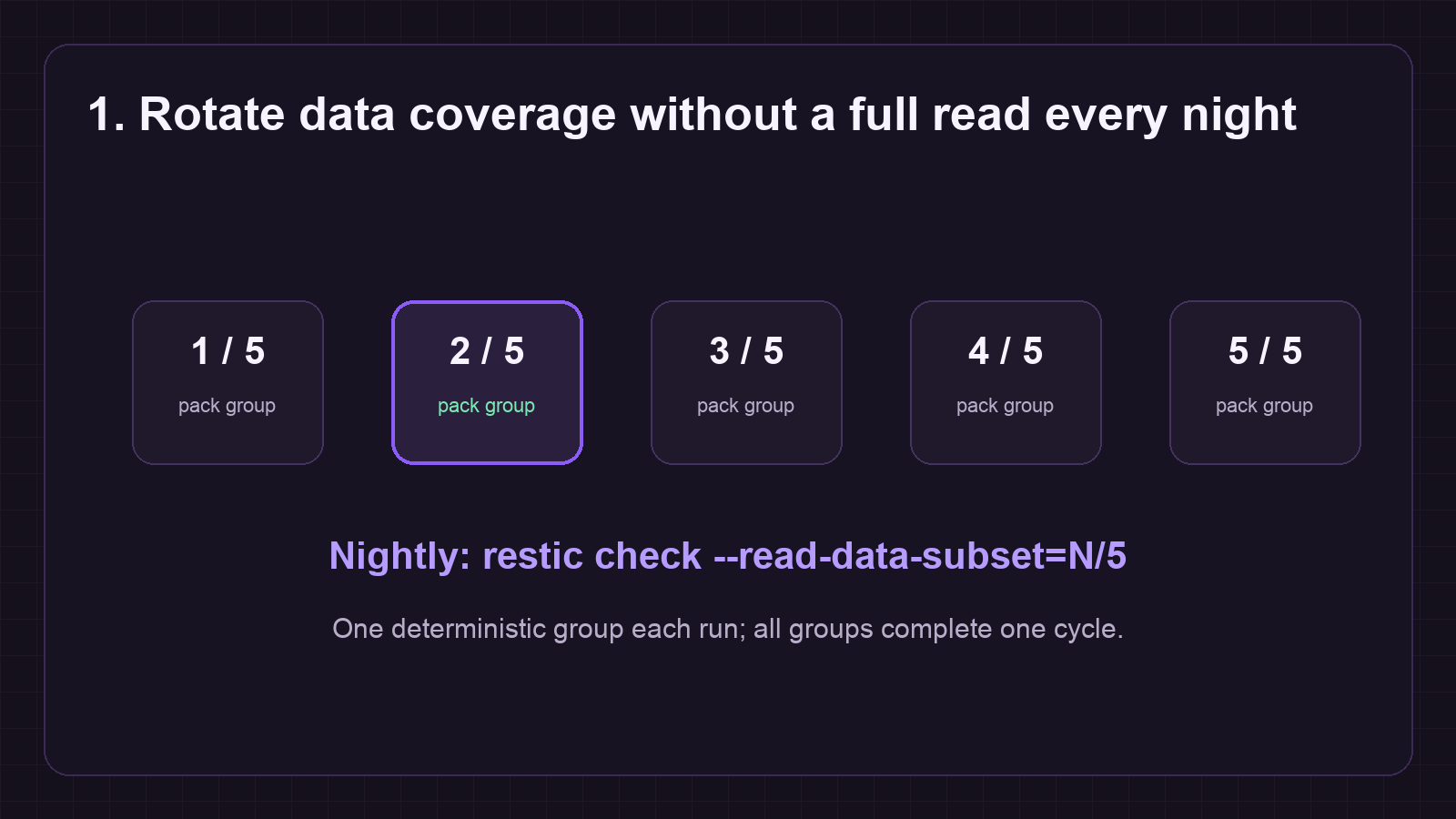1456x819 pixels.
Task: Select the highlighted 2 / 5 pack group card
Action: pos(487,382)
